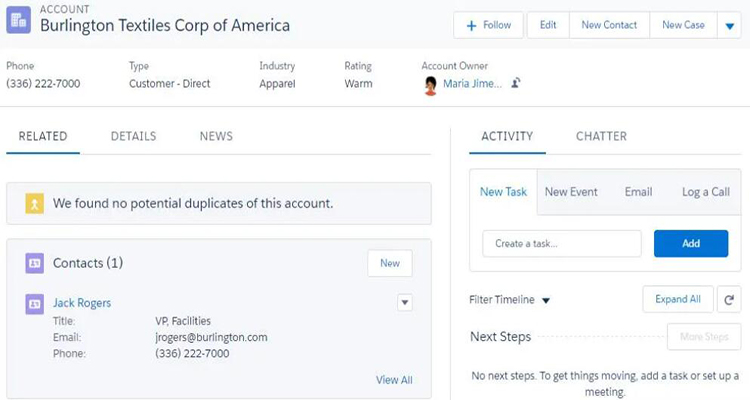Click the account phone (336) 222-7000 in header
This screenshot has height=400, width=750.
click(43, 84)
